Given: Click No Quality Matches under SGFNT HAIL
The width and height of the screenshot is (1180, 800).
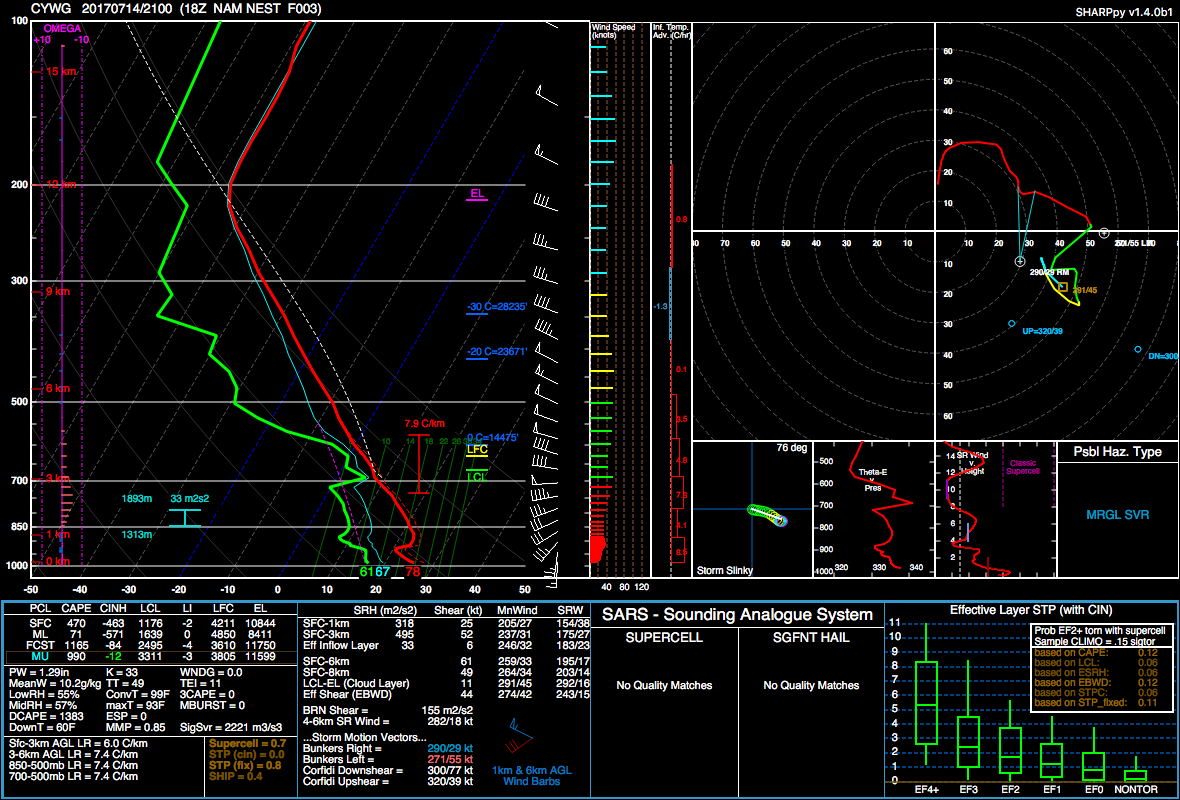Looking at the screenshot, I should tap(811, 686).
